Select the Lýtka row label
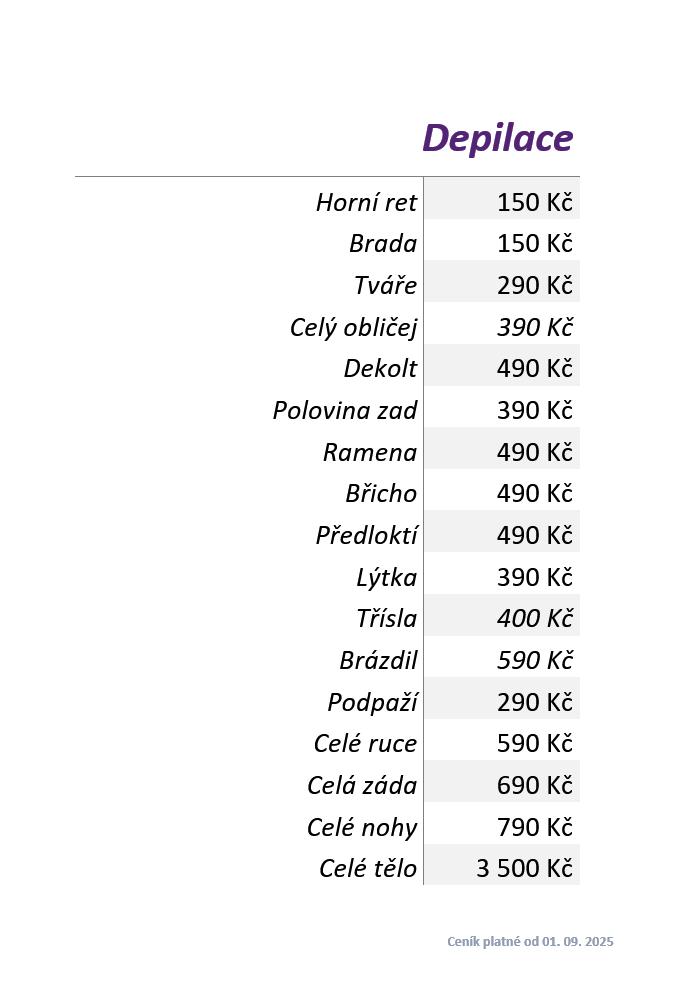695x988 pixels. click(386, 578)
